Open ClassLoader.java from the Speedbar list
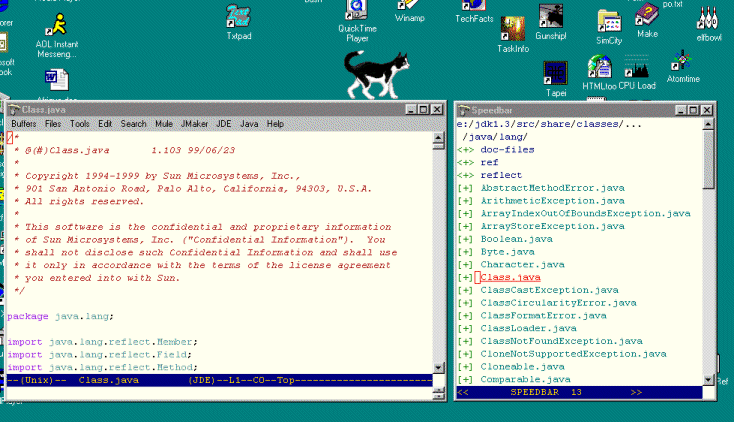The height and width of the screenshot is (422, 734). pyautogui.click(x=528, y=328)
